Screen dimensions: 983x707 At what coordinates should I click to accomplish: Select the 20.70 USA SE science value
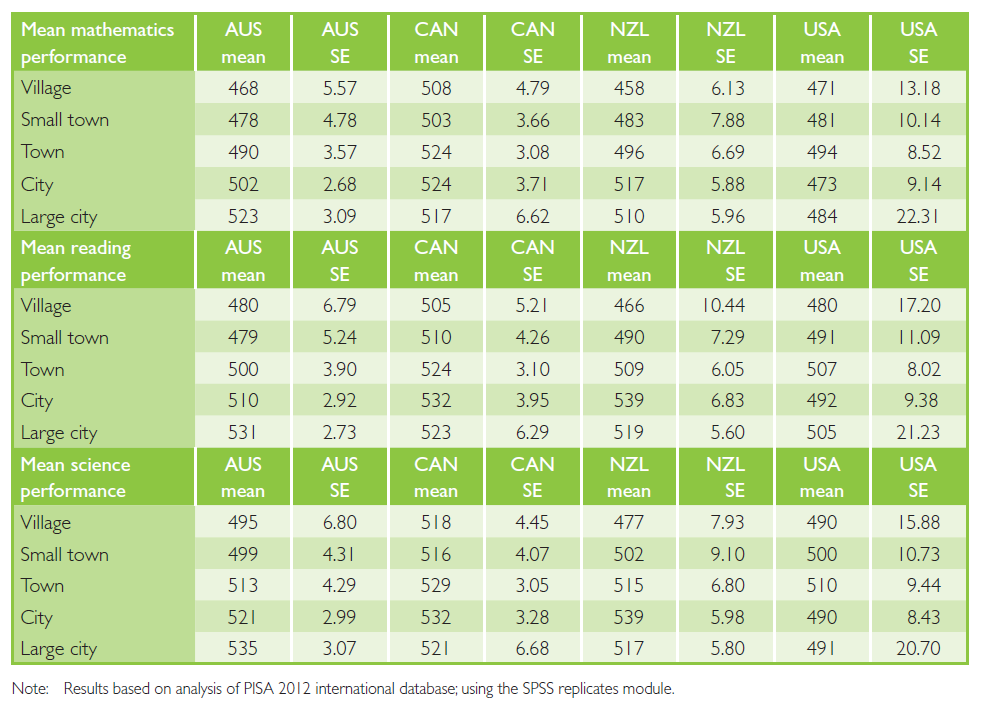(x=918, y=649)
